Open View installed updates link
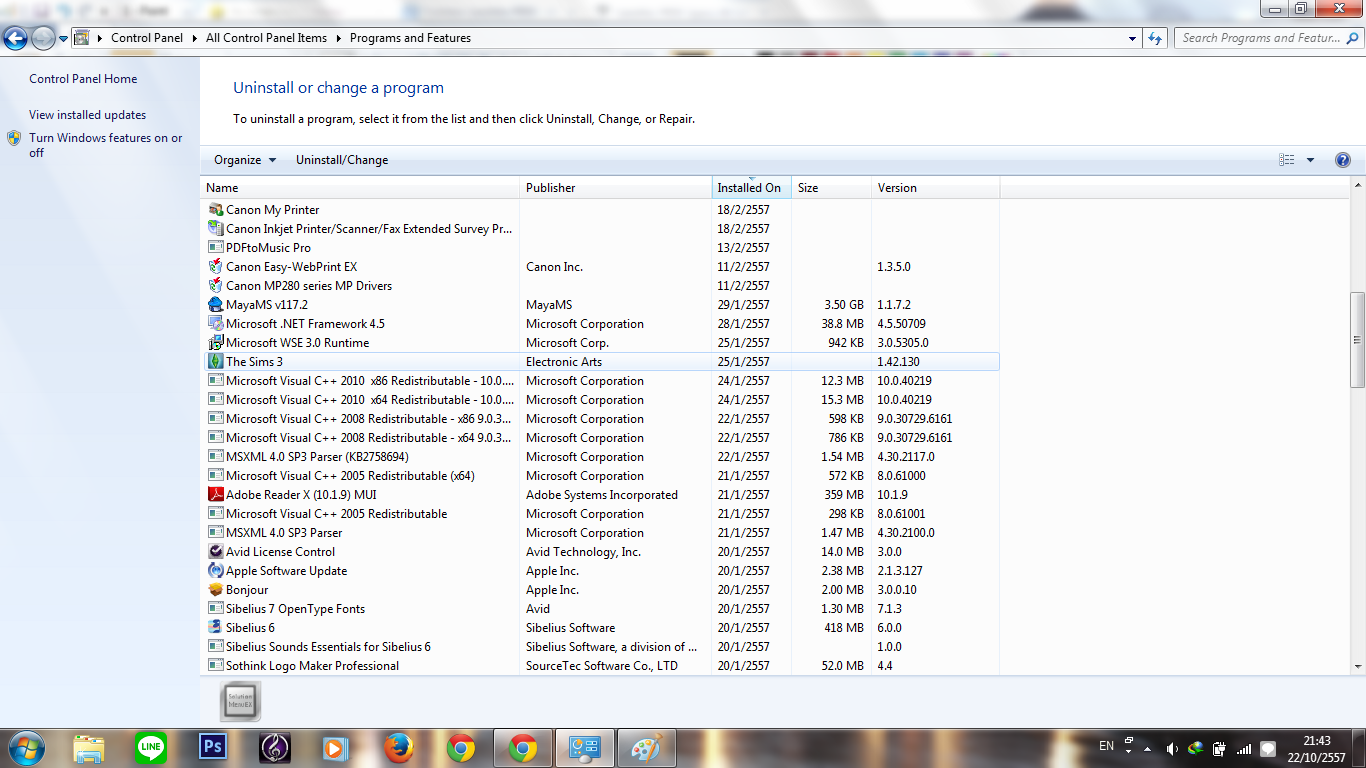Viewport: 1366px width, 768px height. pyautogui.click(x=87, y=115)
